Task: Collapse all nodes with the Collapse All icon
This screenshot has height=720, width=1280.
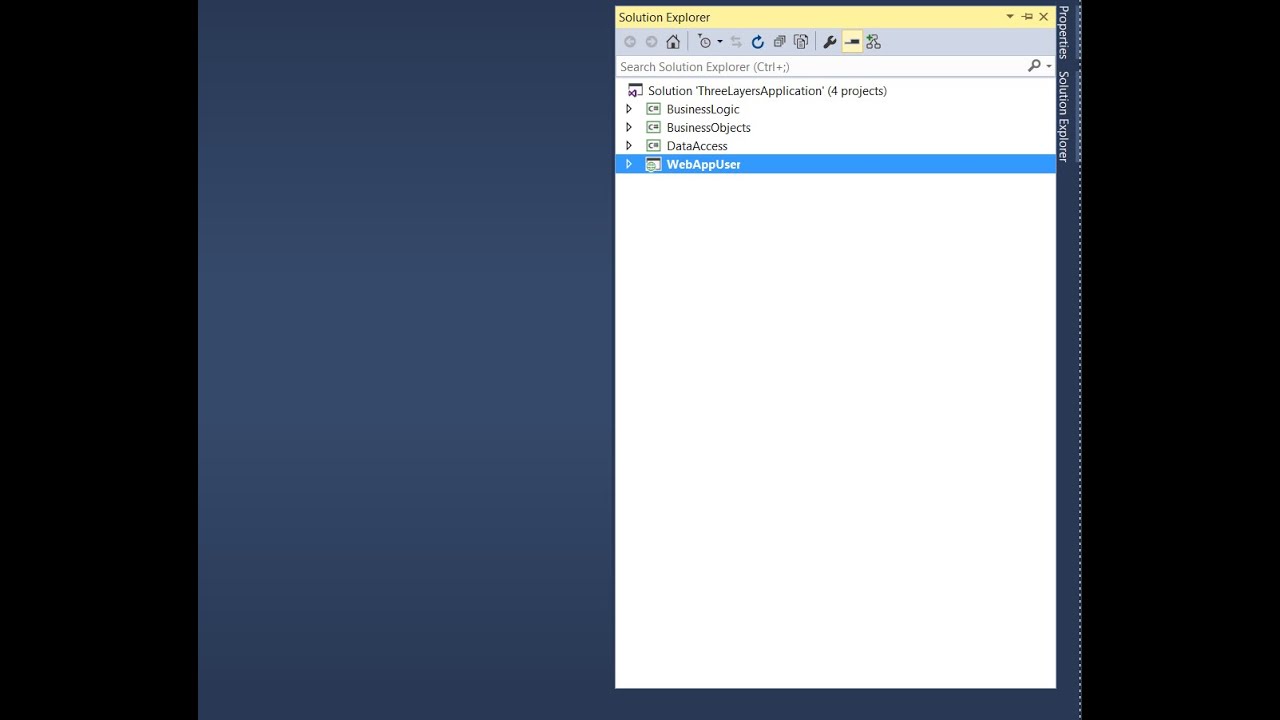Action: point(780,42)
